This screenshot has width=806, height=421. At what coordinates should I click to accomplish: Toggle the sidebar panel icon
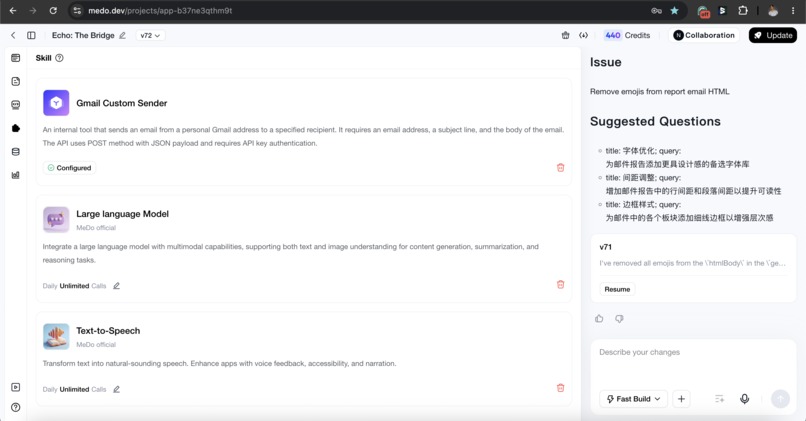(x=31, y=35)
